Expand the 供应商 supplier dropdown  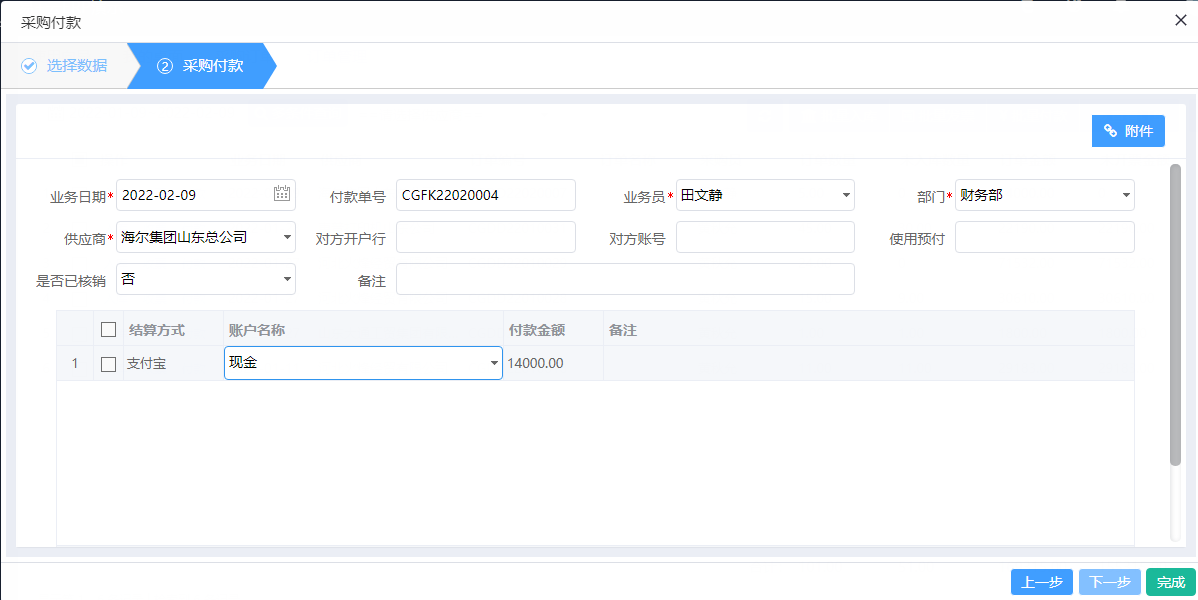click(x=287, y=237)
